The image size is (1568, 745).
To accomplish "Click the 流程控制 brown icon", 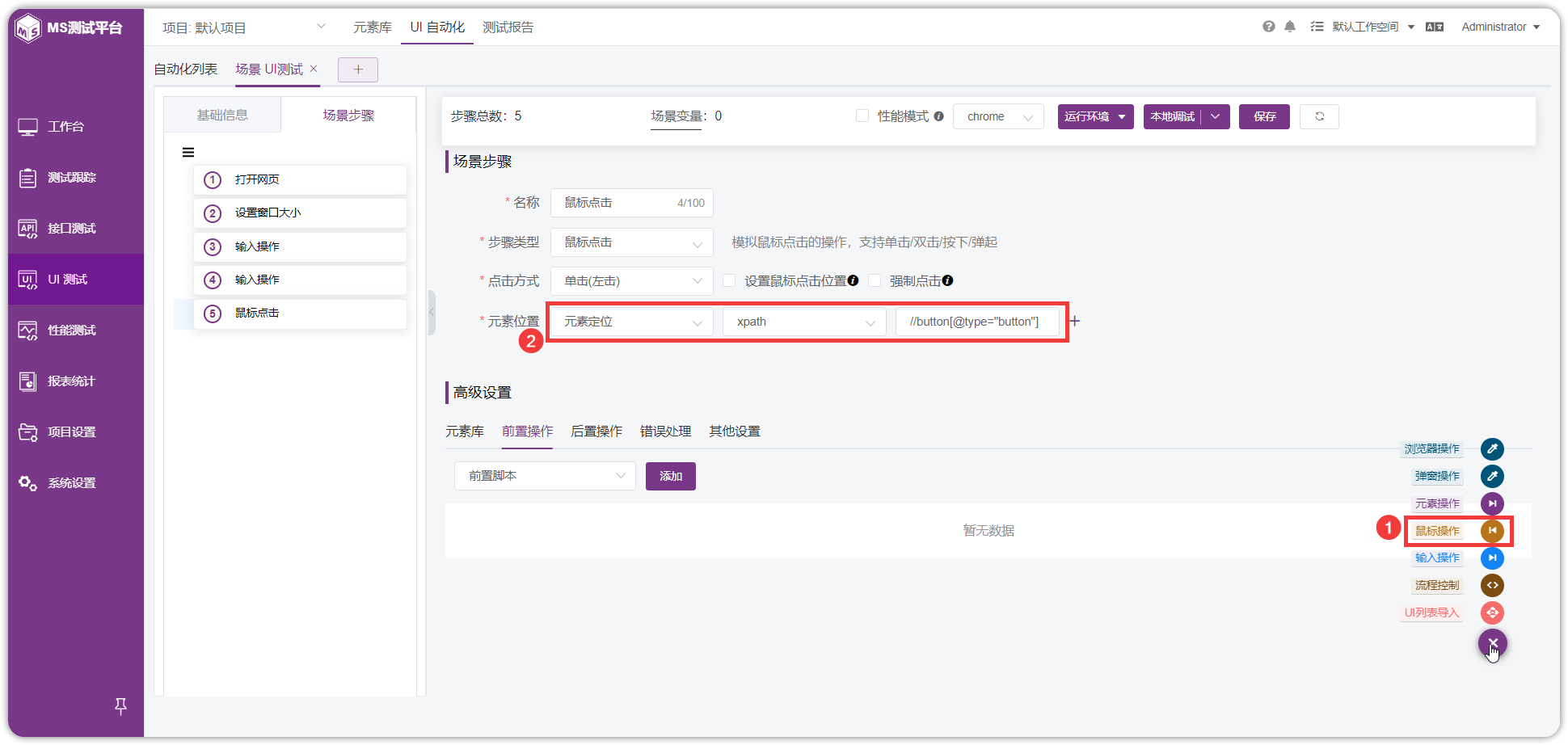I will (1492, 585).
